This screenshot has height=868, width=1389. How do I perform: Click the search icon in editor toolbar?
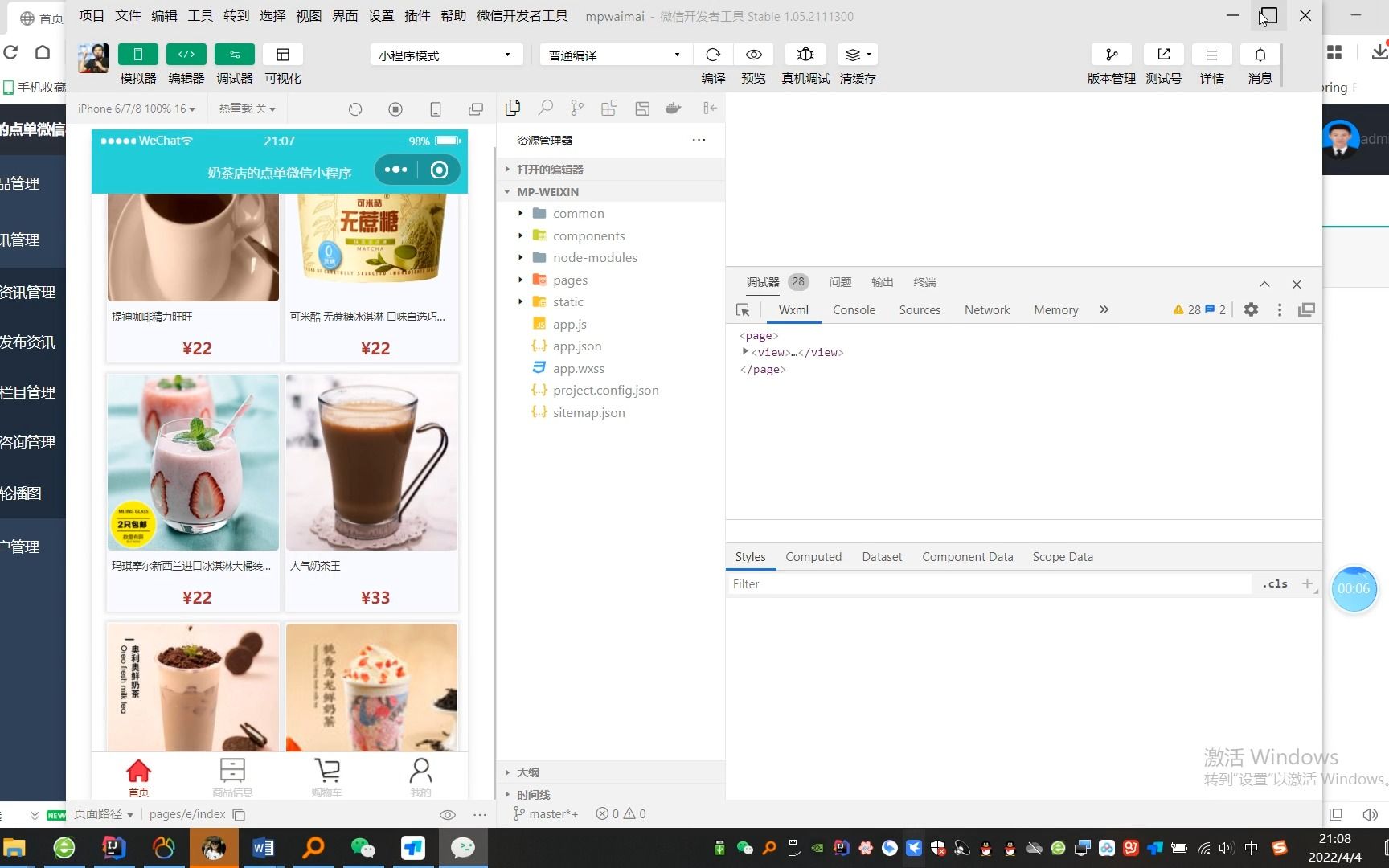(545, 108)
